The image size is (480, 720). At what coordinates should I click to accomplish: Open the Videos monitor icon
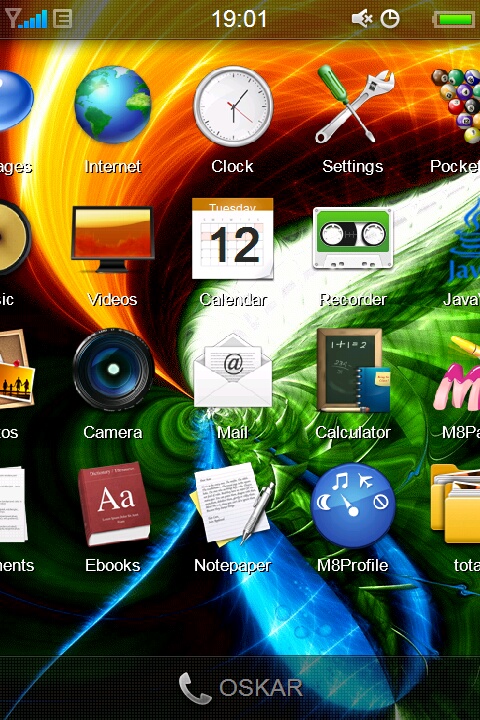click(x=113, y=239)
